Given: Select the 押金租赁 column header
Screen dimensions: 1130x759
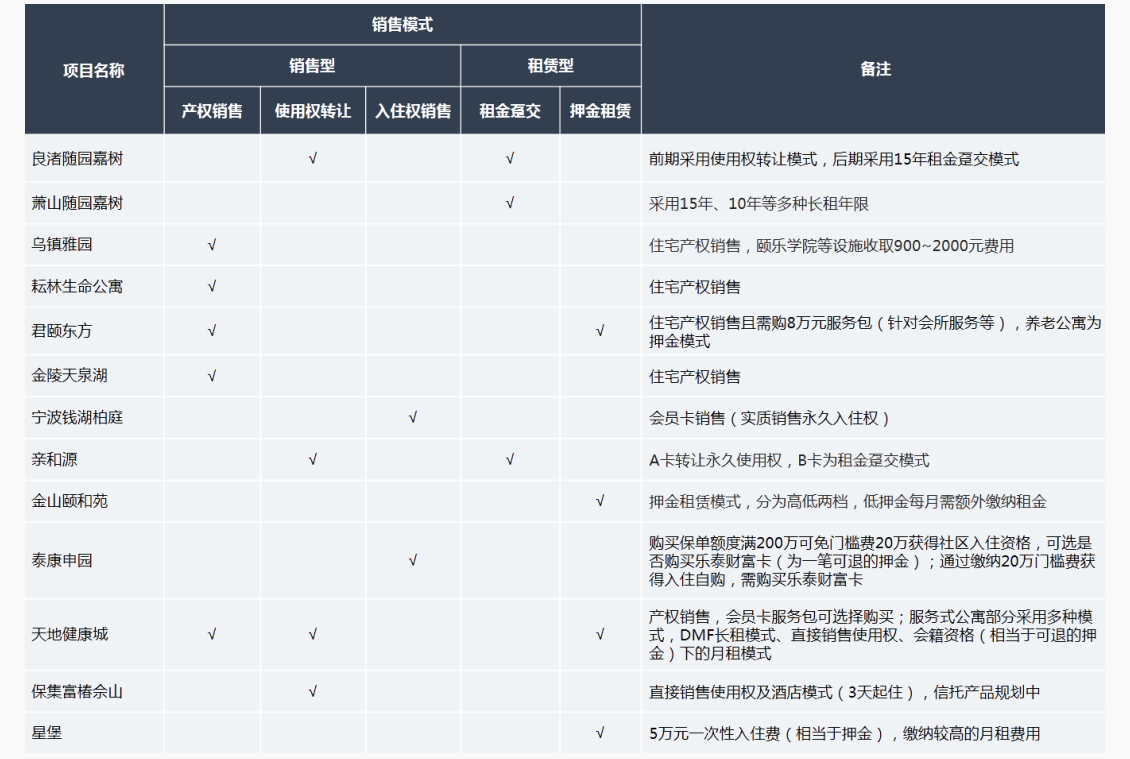Looking at the screenshot, I should 600,111.
